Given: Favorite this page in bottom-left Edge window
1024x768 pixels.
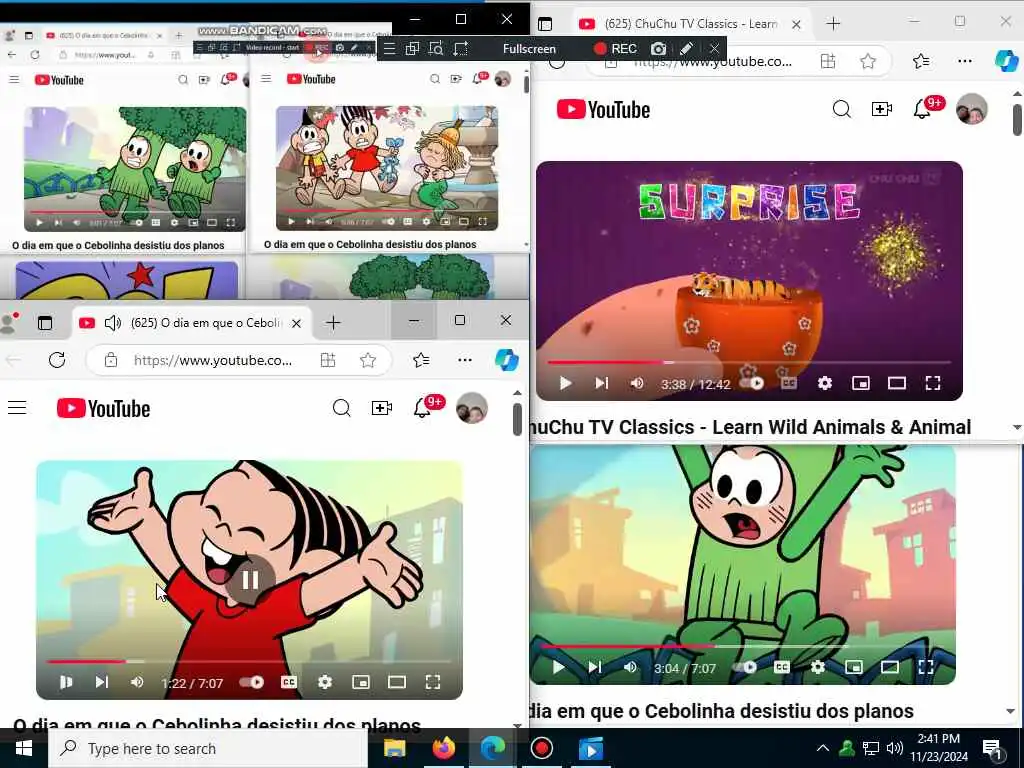Looking at the screenshot, I should pyautogui.click(x=368, y=360).
